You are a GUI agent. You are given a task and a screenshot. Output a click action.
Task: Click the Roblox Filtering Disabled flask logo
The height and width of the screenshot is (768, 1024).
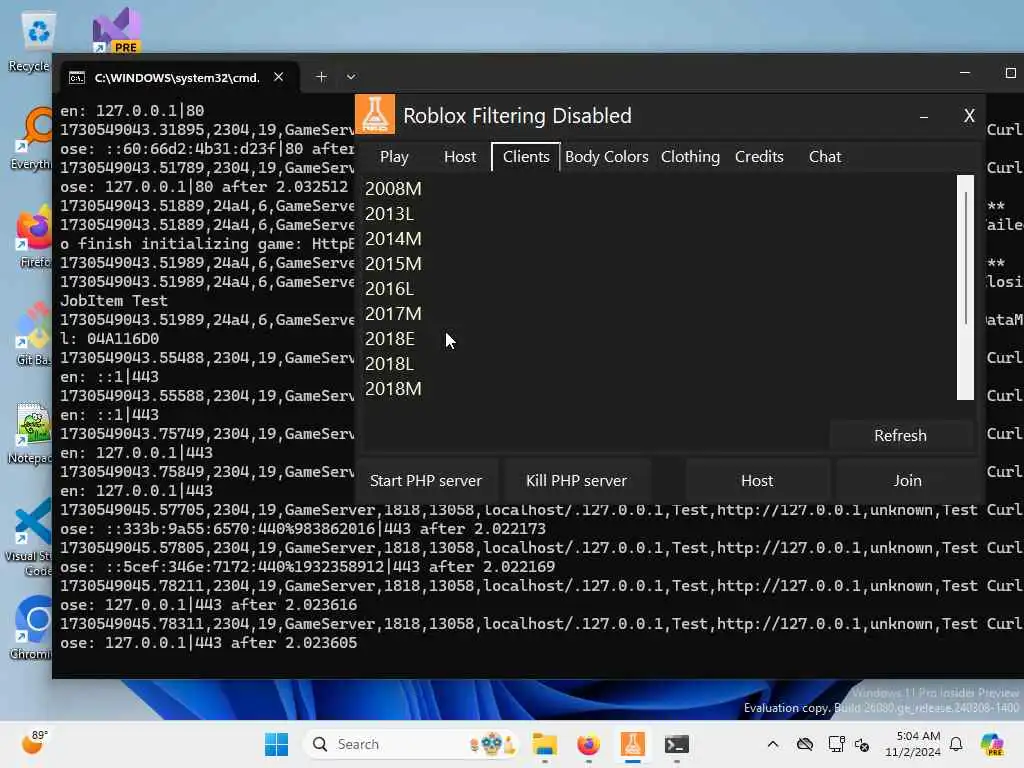(375, 114)
